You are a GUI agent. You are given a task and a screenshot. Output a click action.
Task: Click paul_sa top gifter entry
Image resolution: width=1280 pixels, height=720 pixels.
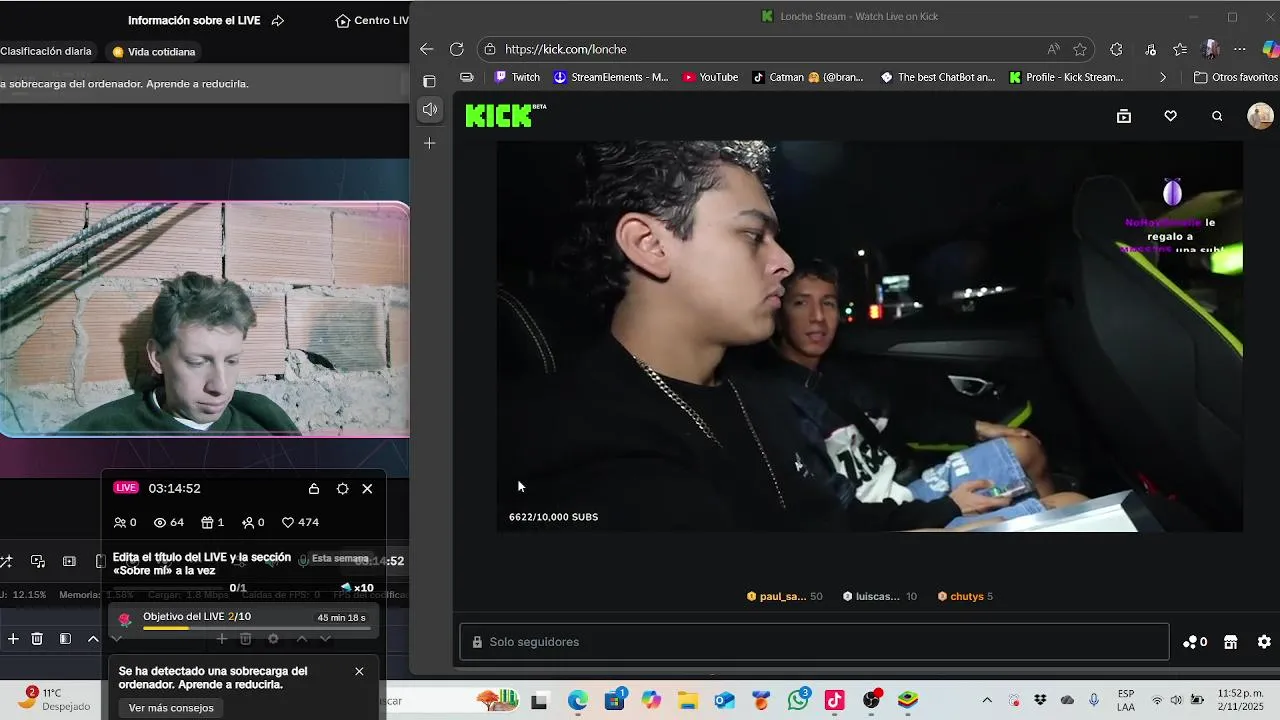coord(784,596)
